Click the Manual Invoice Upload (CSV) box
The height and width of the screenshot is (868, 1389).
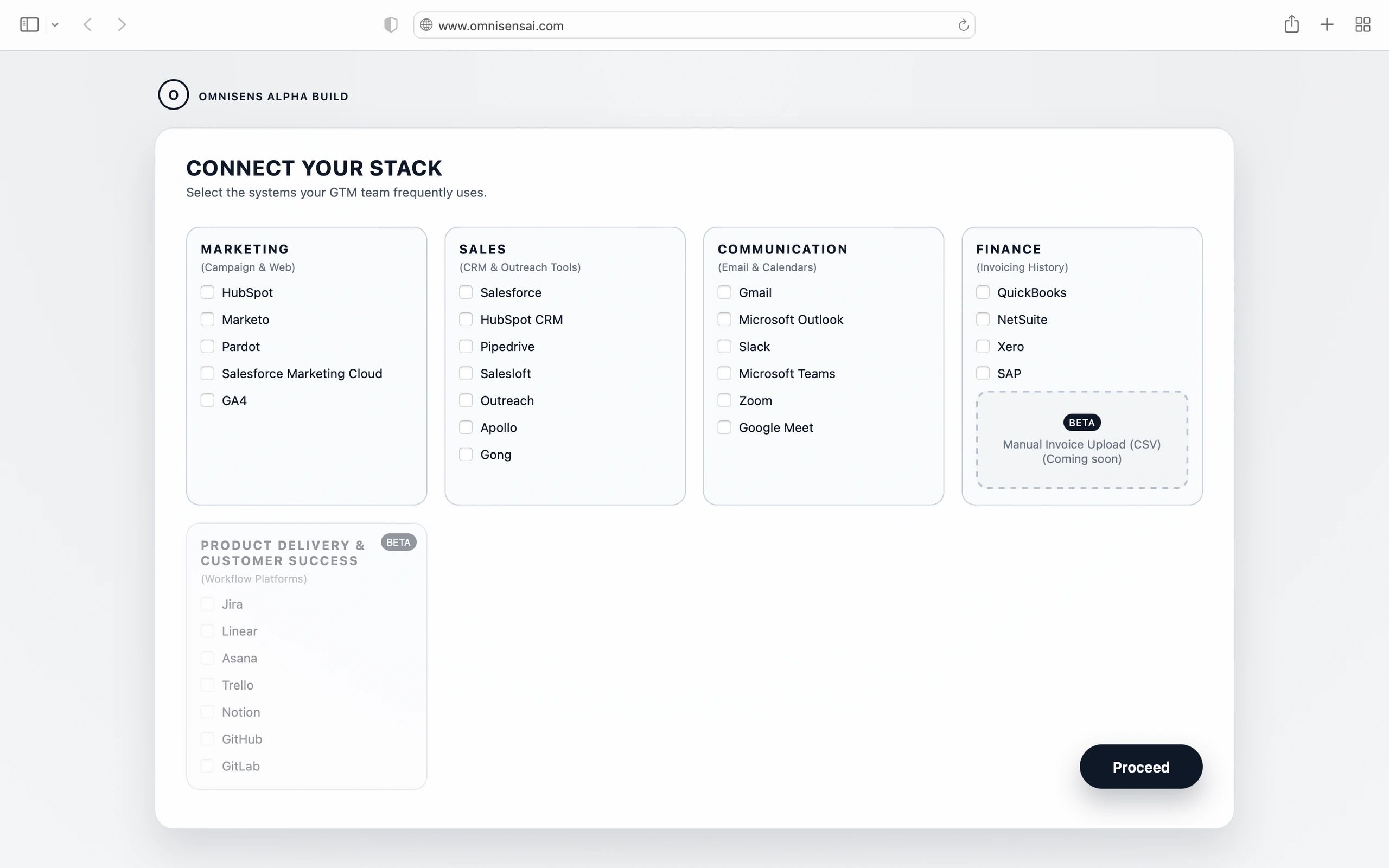(x=1082, y=441)
